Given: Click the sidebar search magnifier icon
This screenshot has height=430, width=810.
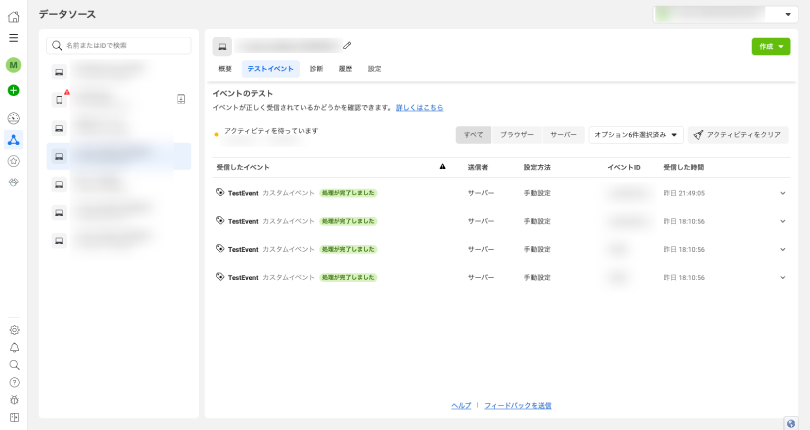Looking at the screenshot, I should coord(14,365).
